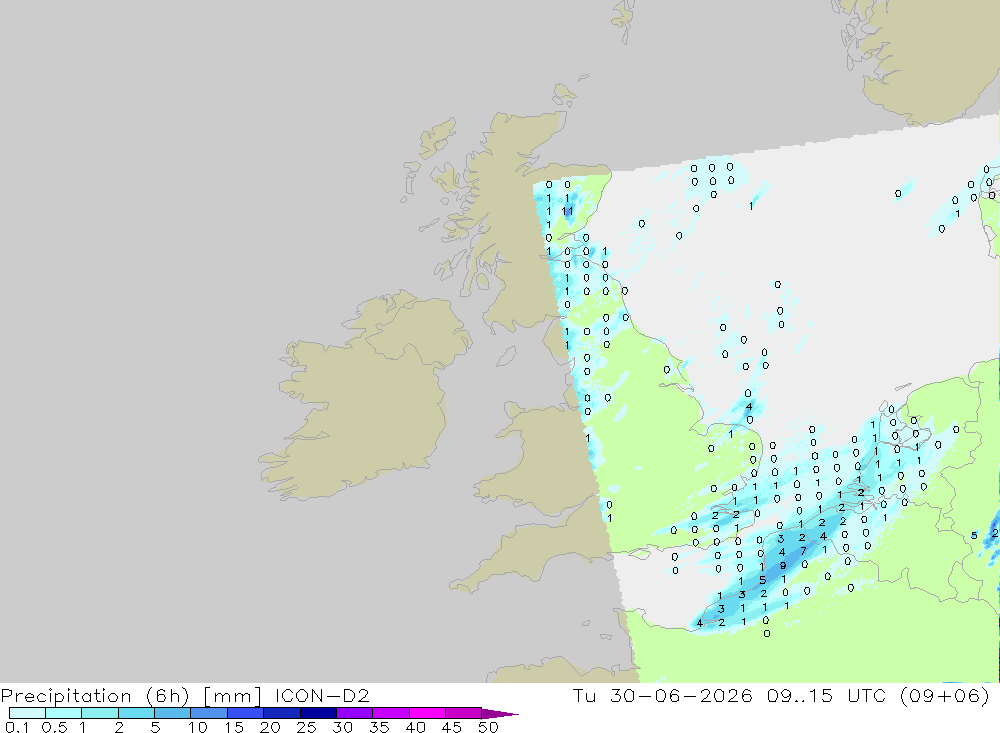Click the 5–10 mm legend color swatch

click(173, 713)
